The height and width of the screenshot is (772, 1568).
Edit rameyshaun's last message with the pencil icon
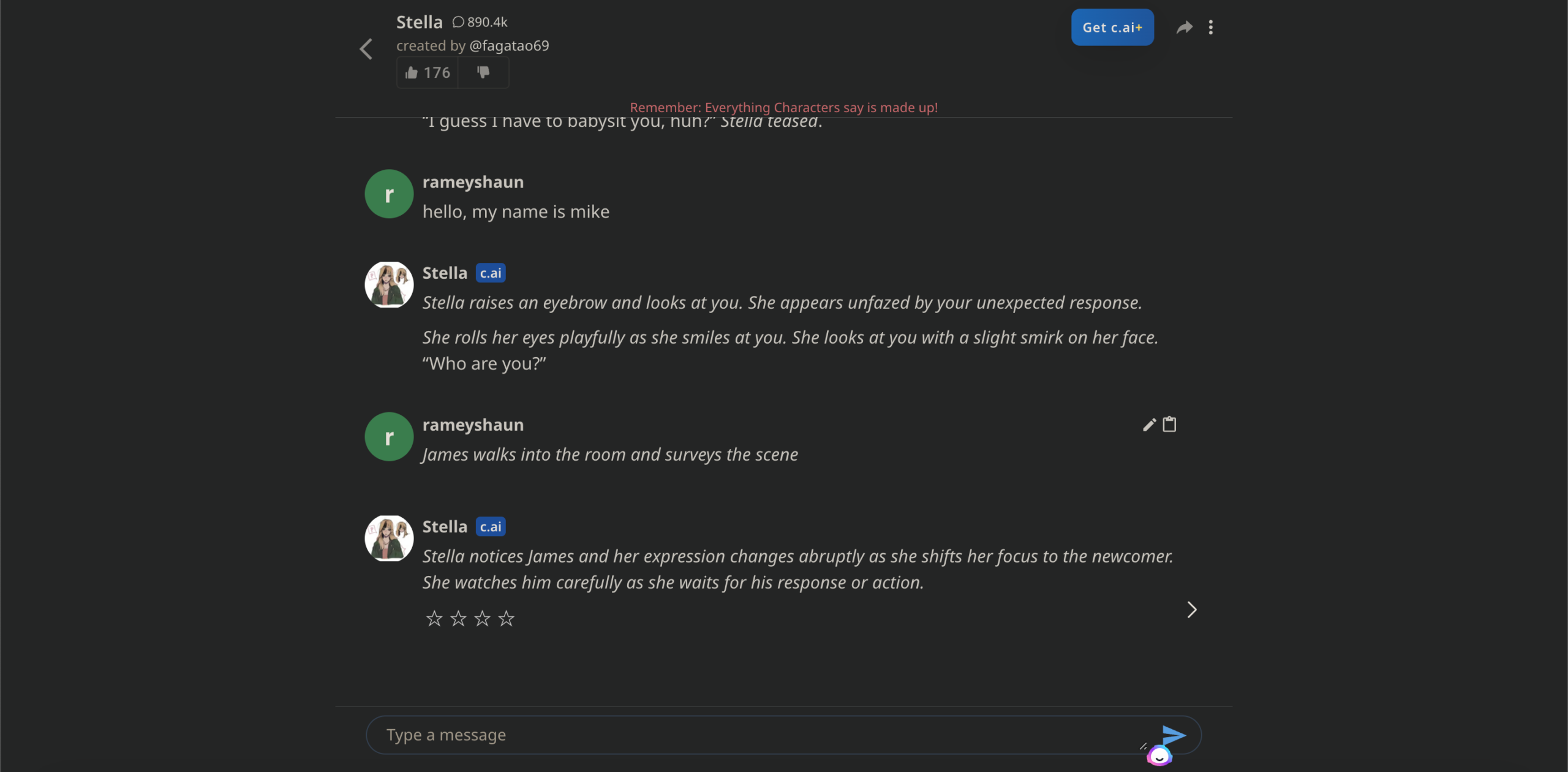pos(1149,425)
